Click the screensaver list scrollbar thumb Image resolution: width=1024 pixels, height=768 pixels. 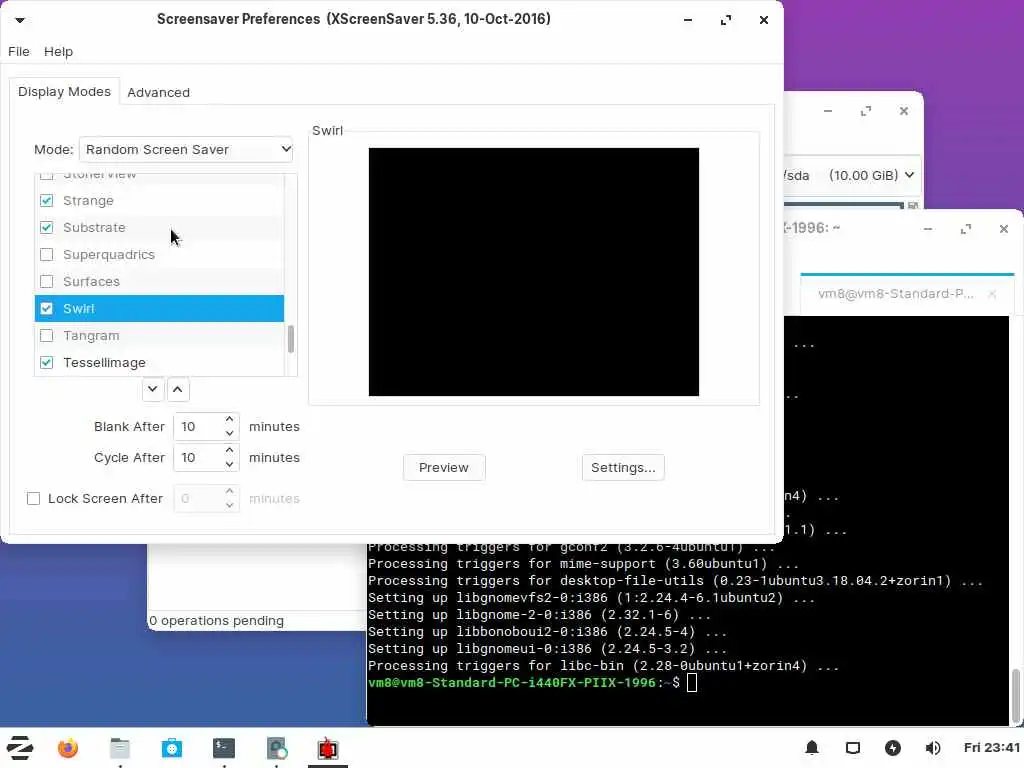[x=291, y=339]
